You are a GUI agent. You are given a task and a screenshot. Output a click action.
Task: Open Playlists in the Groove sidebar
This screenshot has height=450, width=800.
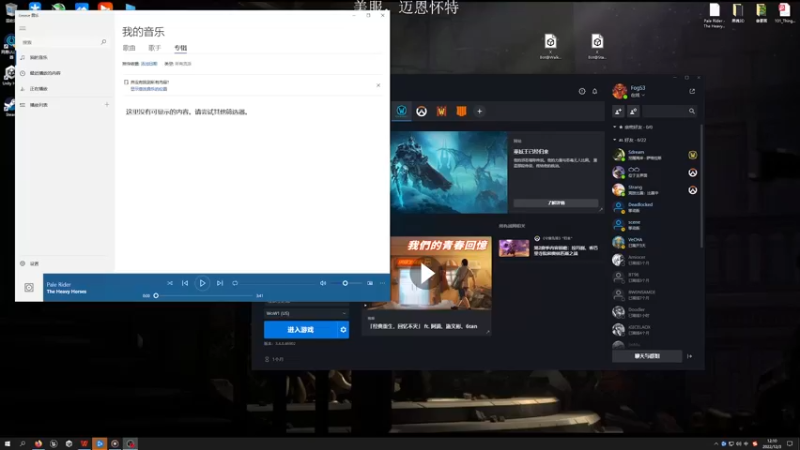[59, 105]
